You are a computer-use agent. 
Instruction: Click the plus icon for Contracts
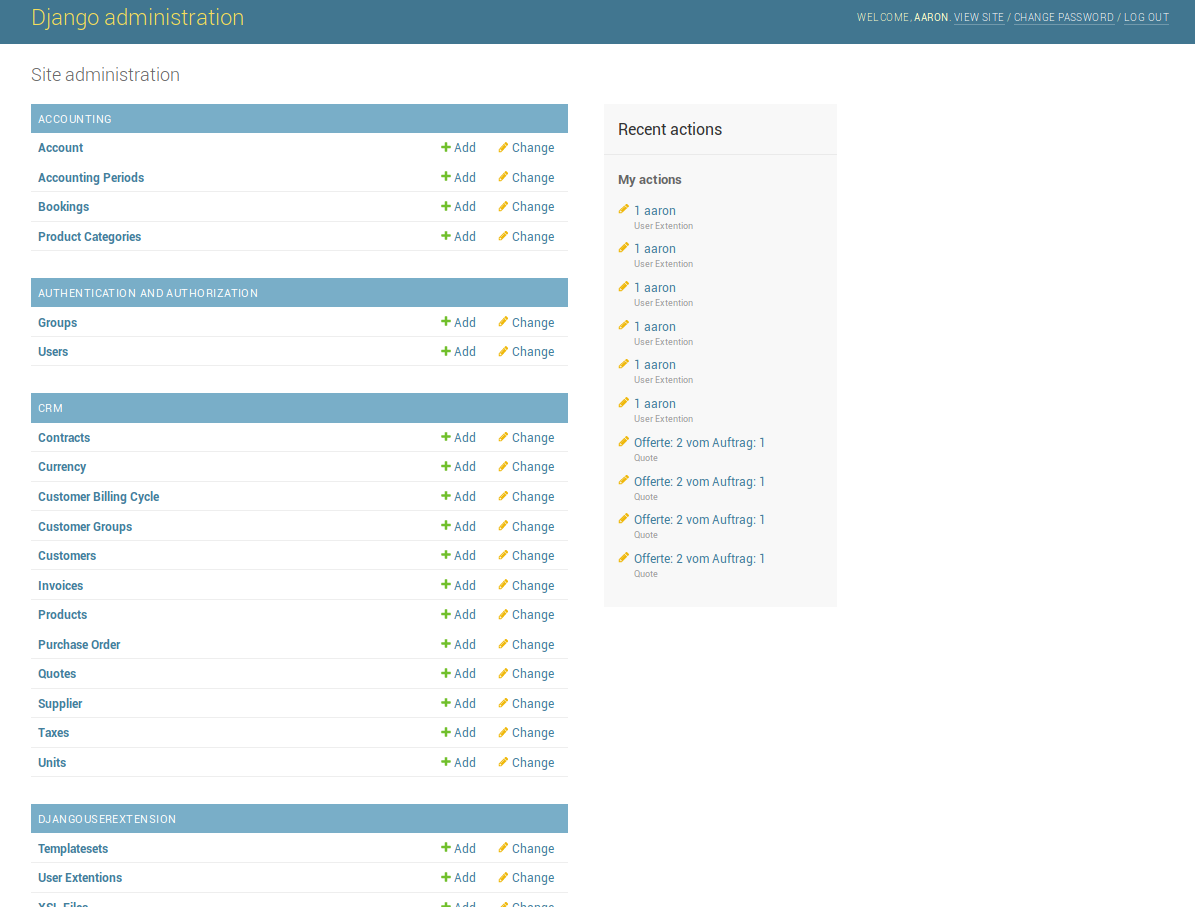click(446, 437)
